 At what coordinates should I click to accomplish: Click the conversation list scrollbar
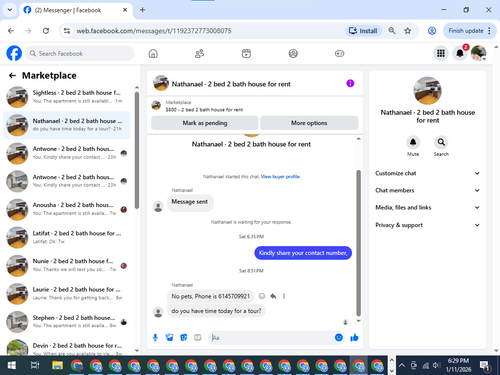click(137, 150)
